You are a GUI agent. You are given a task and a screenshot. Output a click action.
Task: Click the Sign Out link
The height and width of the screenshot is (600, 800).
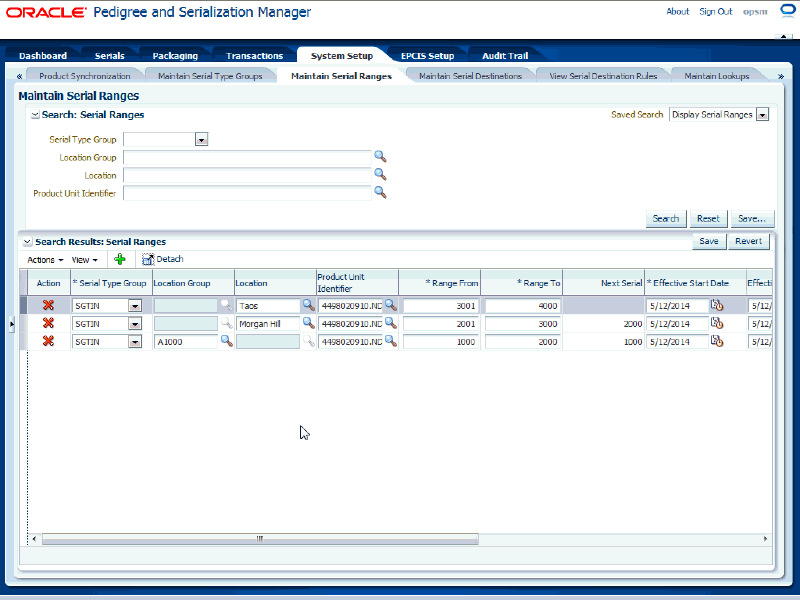pyautogui.click(x=715, y=11)
